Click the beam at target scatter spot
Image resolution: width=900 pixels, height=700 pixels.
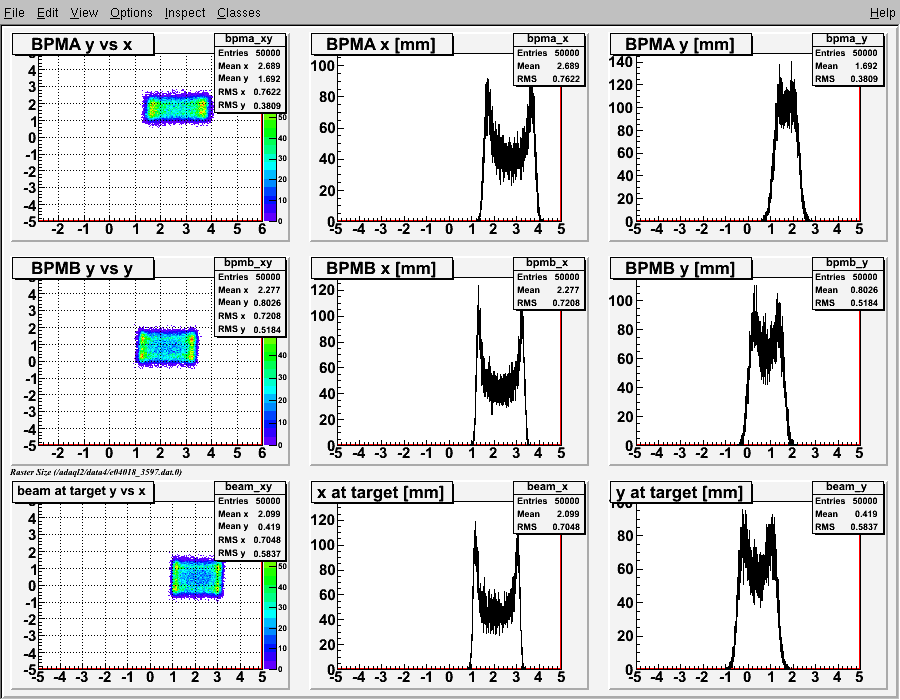(x=197, y=577)
